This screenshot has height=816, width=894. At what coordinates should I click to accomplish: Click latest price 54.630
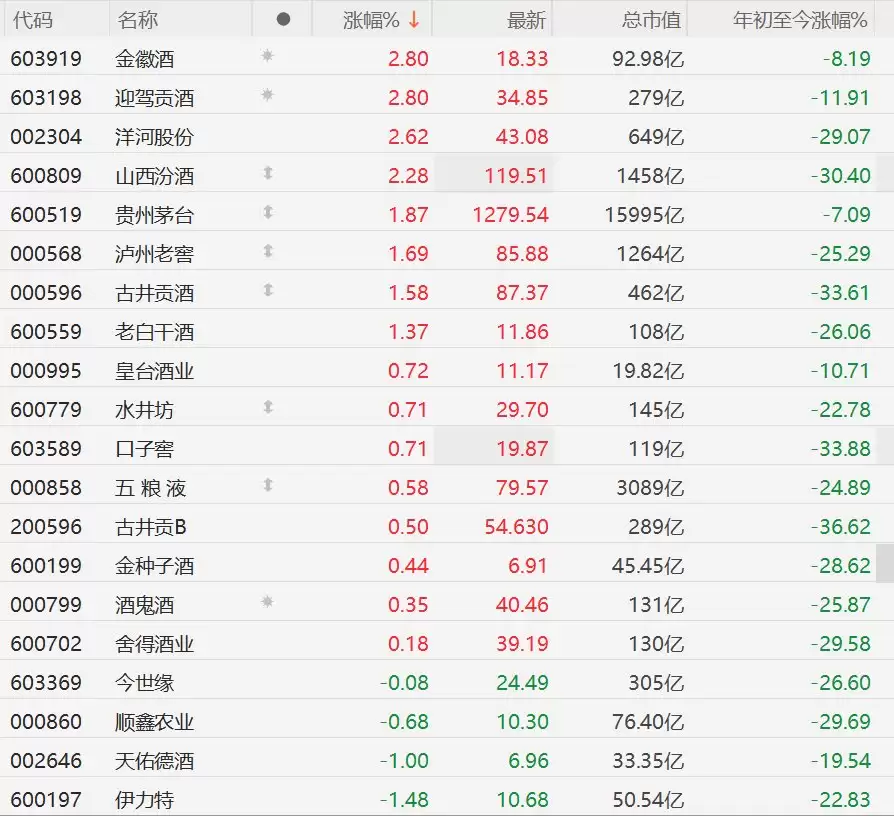pos(517,527)
